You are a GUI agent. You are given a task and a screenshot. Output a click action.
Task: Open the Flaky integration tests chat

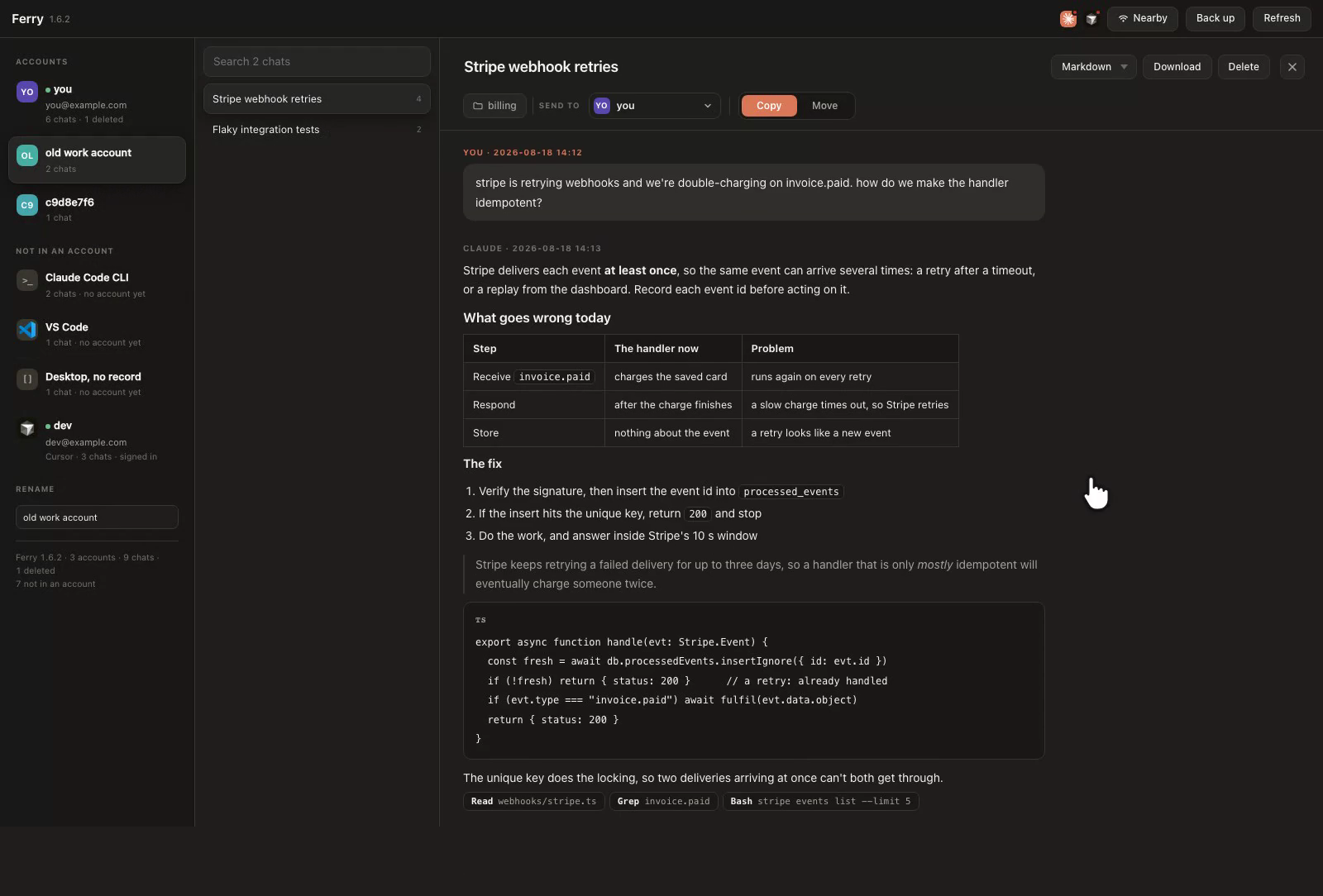(317, 130)
